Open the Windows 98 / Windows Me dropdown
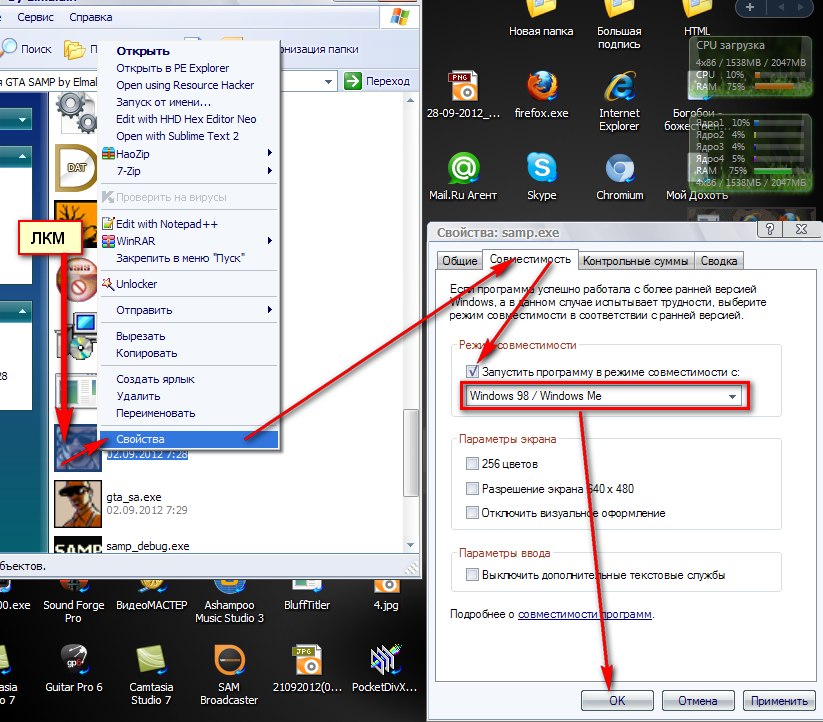The height and width of the screenshot is (722, 823). [x=733, y=396]
